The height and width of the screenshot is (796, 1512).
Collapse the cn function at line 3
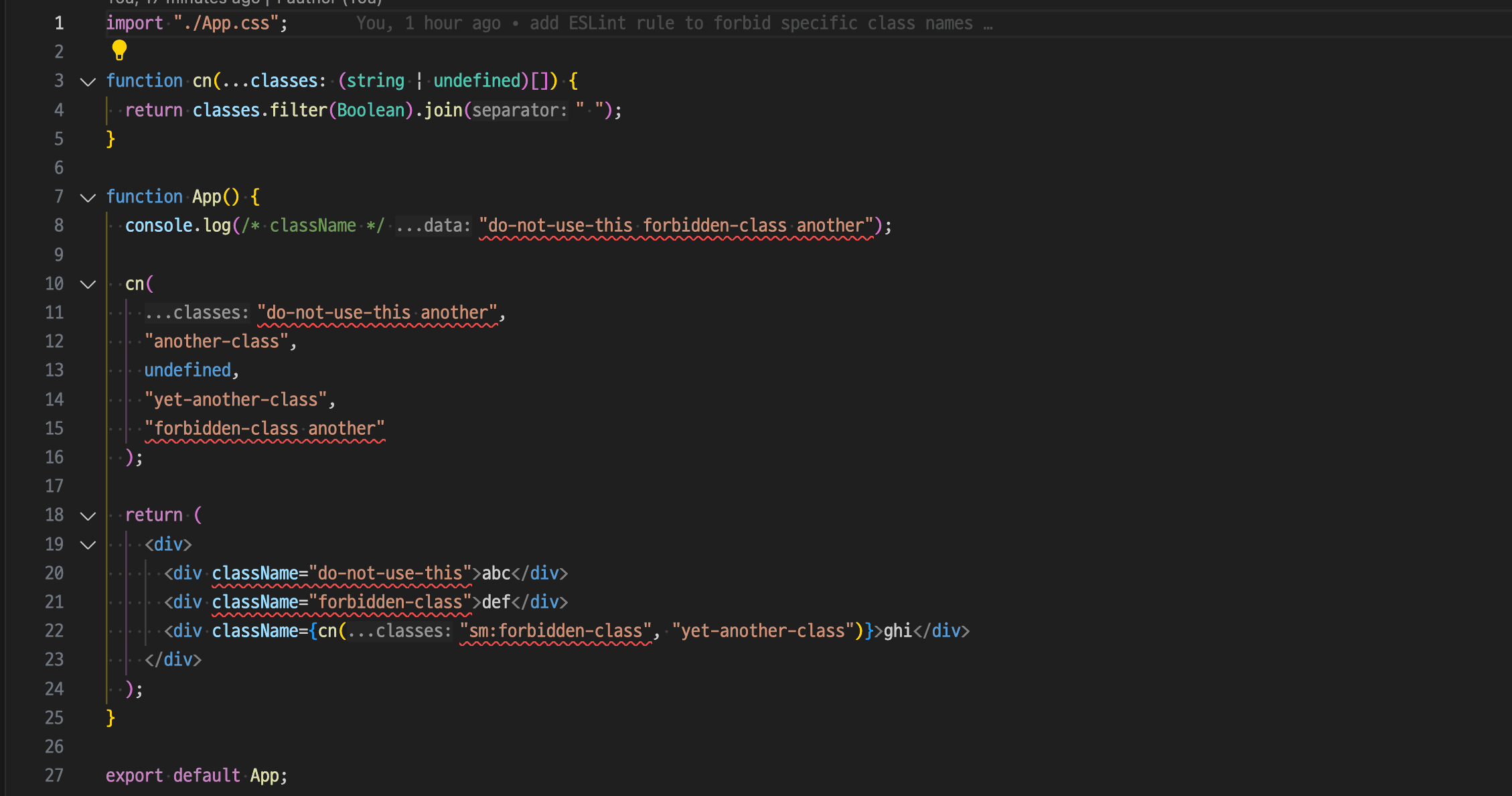[x=88, y=82]
